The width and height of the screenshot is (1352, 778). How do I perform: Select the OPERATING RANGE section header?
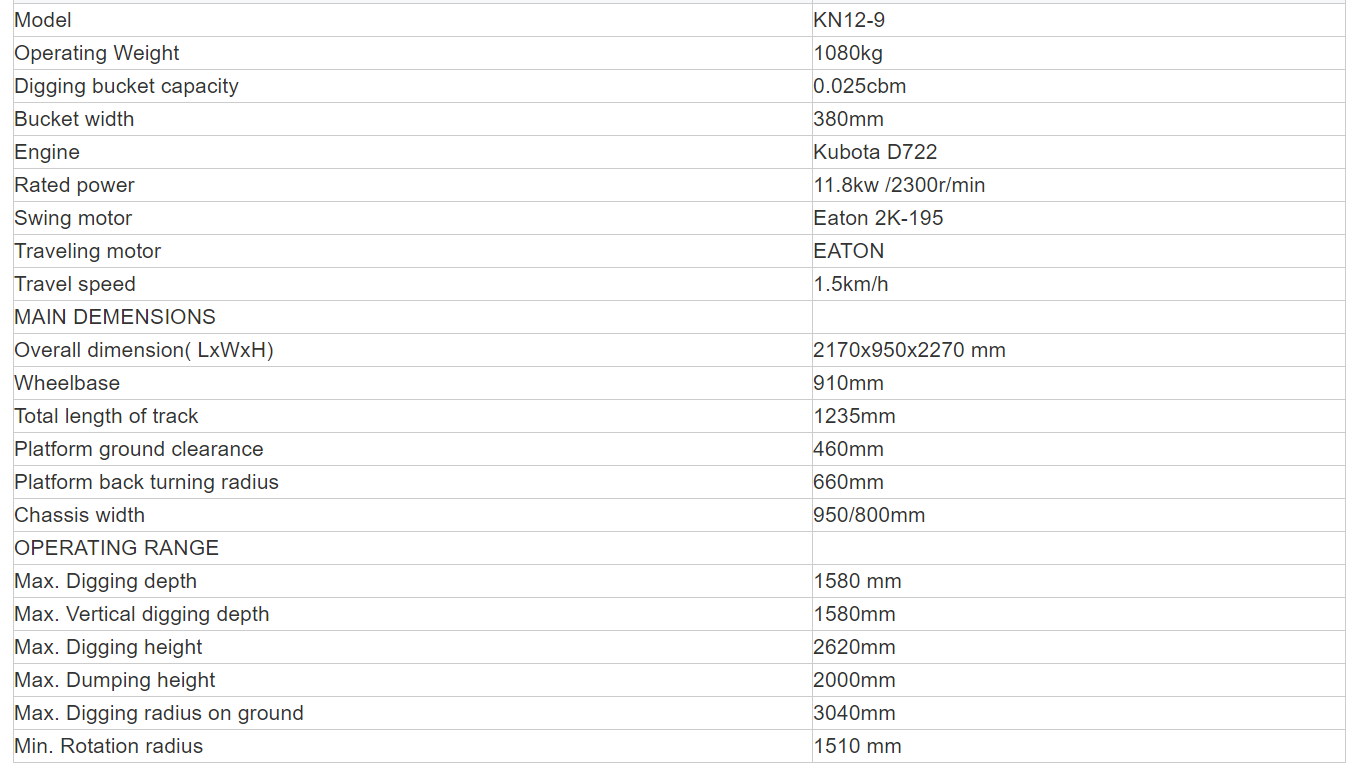[x=116, y=548]
